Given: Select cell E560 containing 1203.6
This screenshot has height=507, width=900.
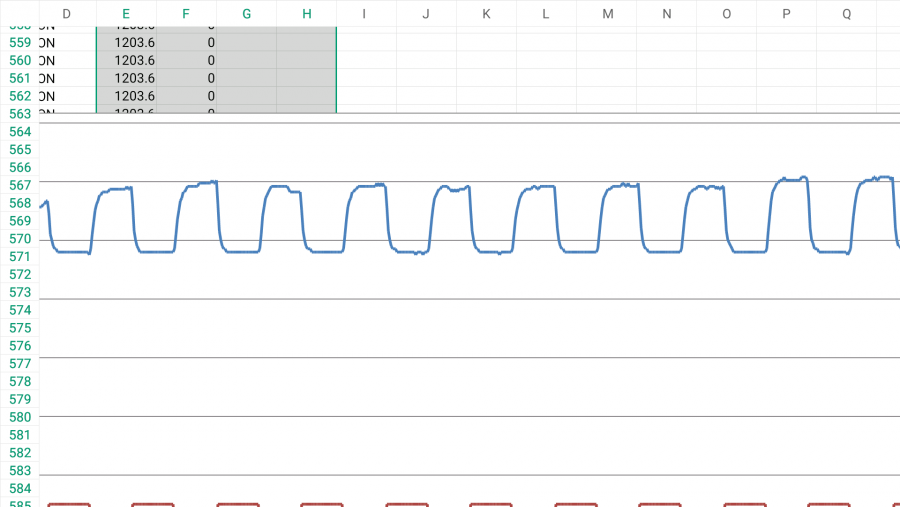Looking at the screenshot, I should 126,60.
